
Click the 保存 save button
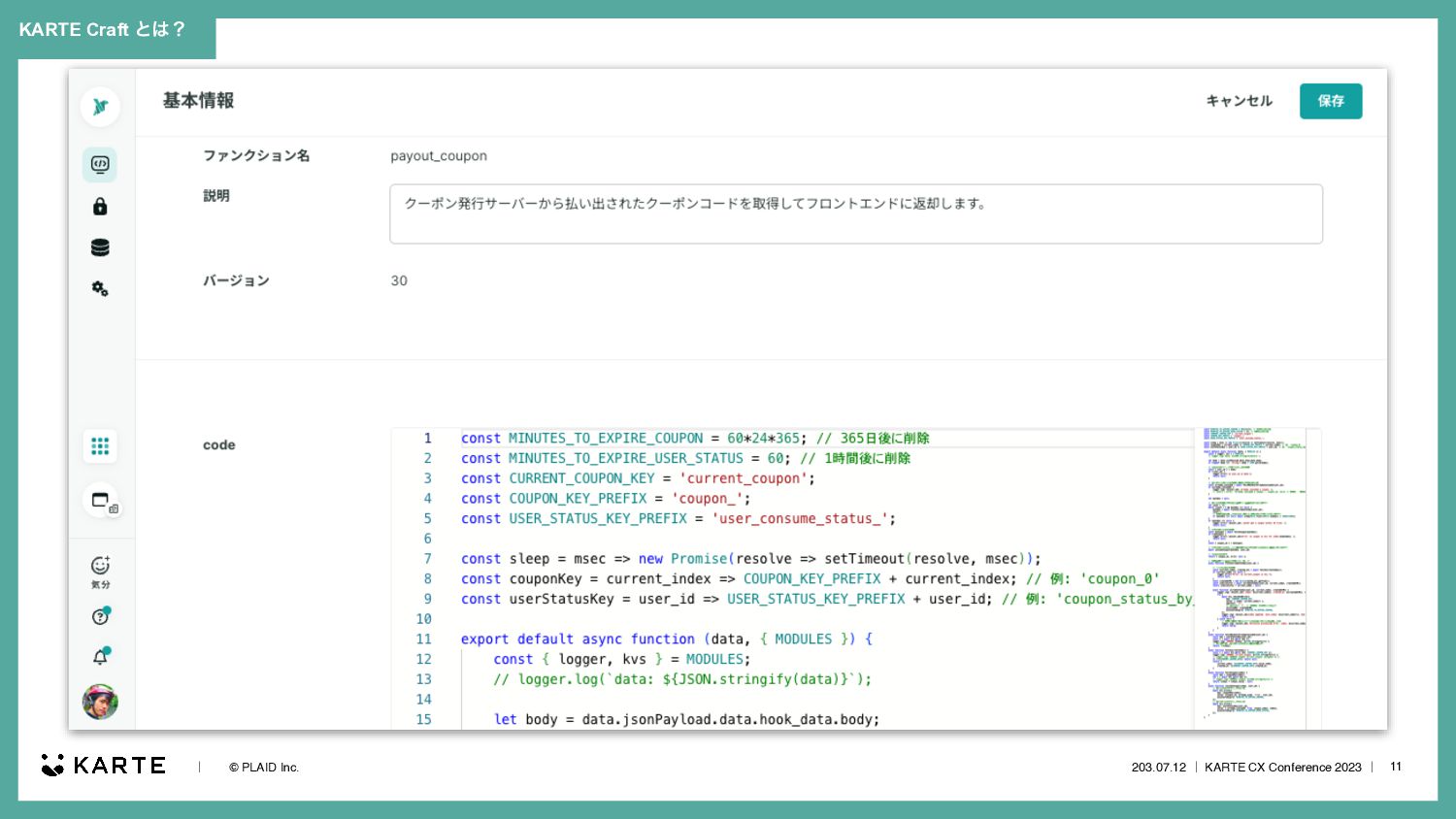(1331, 101)
